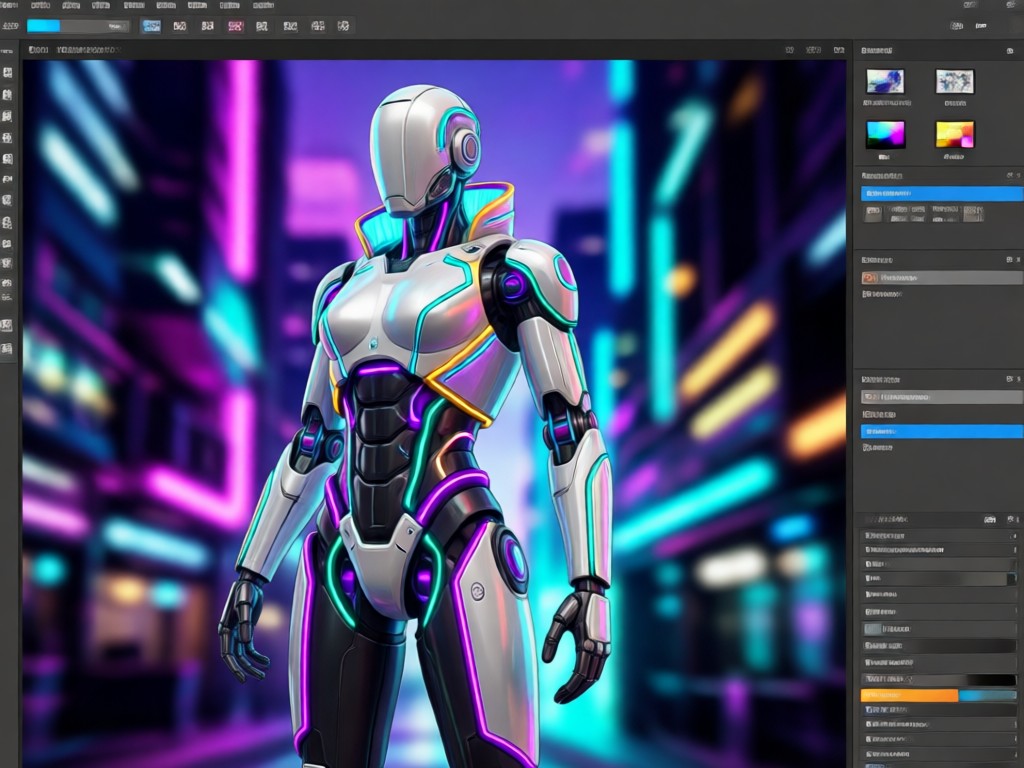1024x768 pixels.
Task: Click the document tab label above the canvas
Action: tap(75, 50)
